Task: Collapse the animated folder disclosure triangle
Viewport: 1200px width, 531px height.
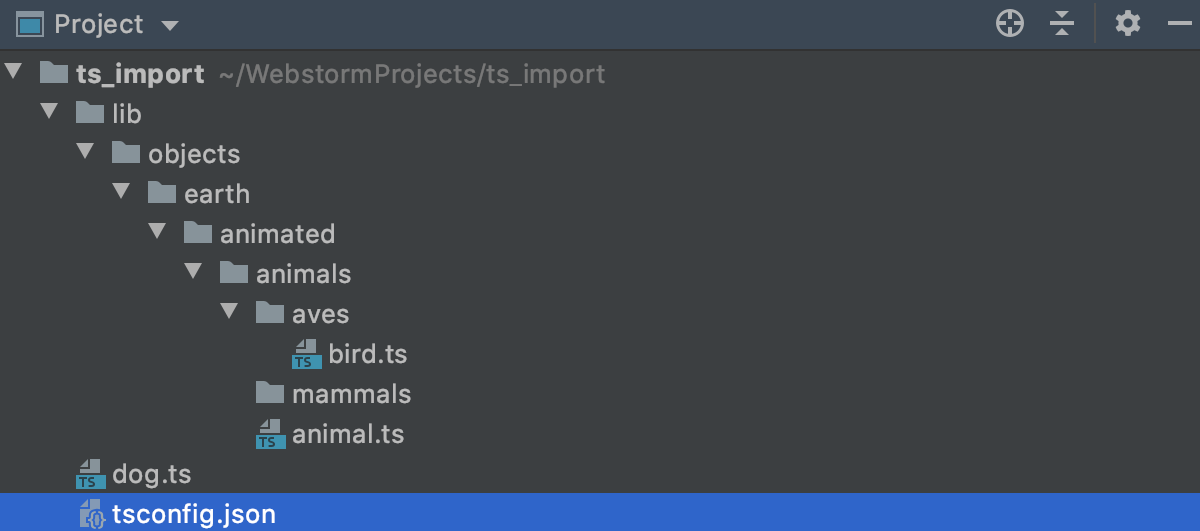Action: 158,233
